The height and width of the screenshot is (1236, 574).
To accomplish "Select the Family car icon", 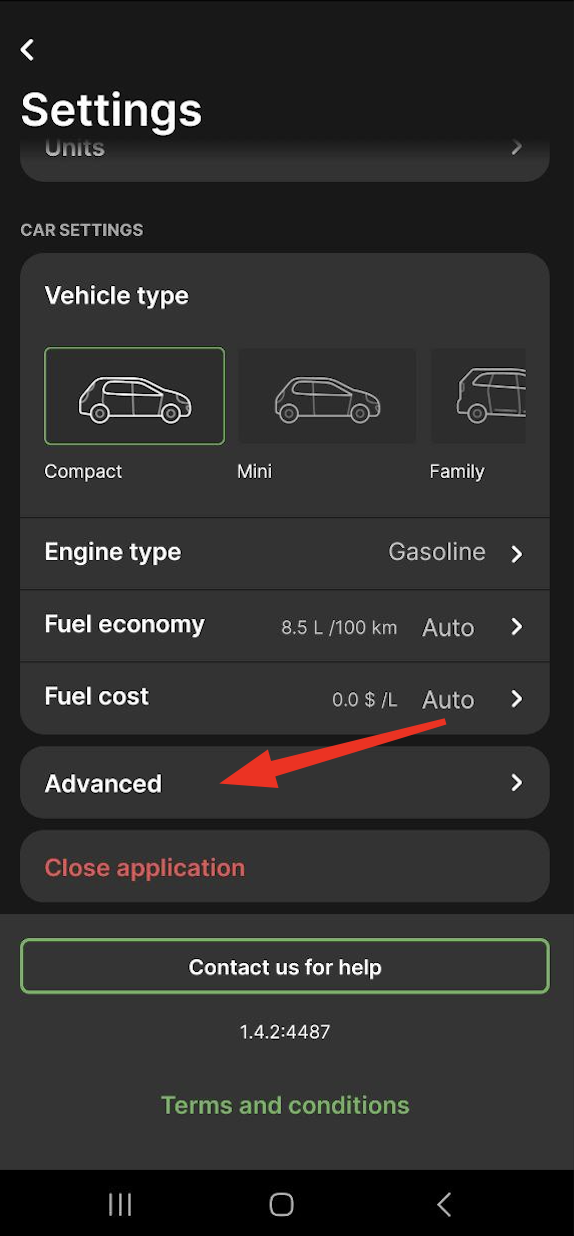I will [x=479, y=396].
